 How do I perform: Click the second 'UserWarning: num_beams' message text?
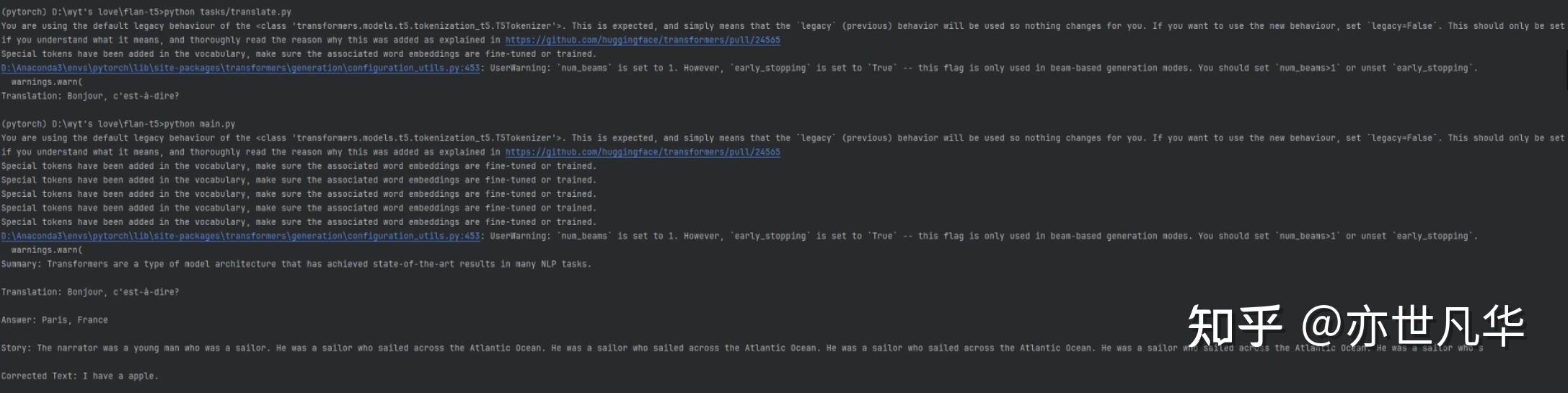click(981, 237)
